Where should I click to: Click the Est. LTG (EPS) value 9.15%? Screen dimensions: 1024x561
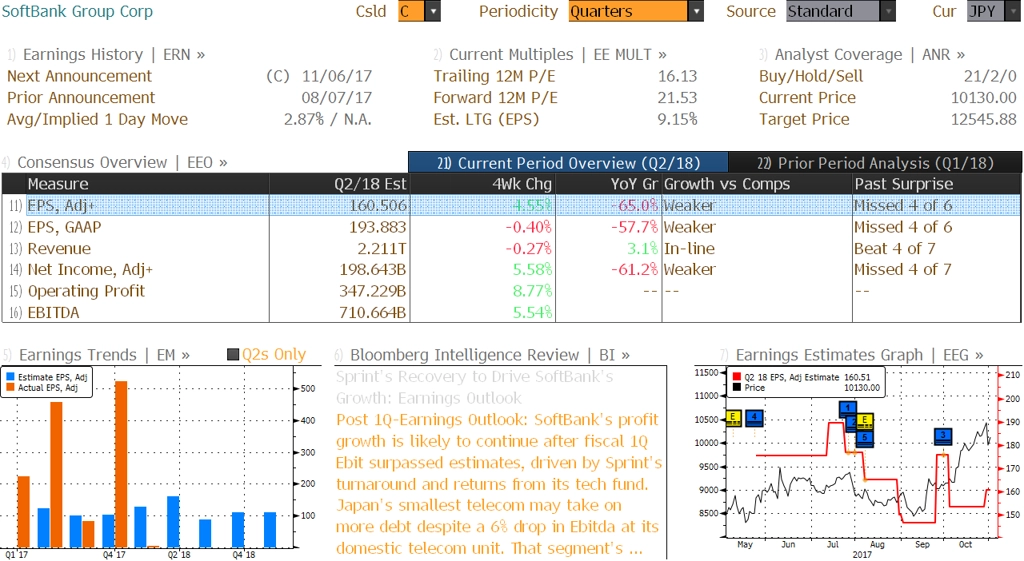click(x=677, y=120)
